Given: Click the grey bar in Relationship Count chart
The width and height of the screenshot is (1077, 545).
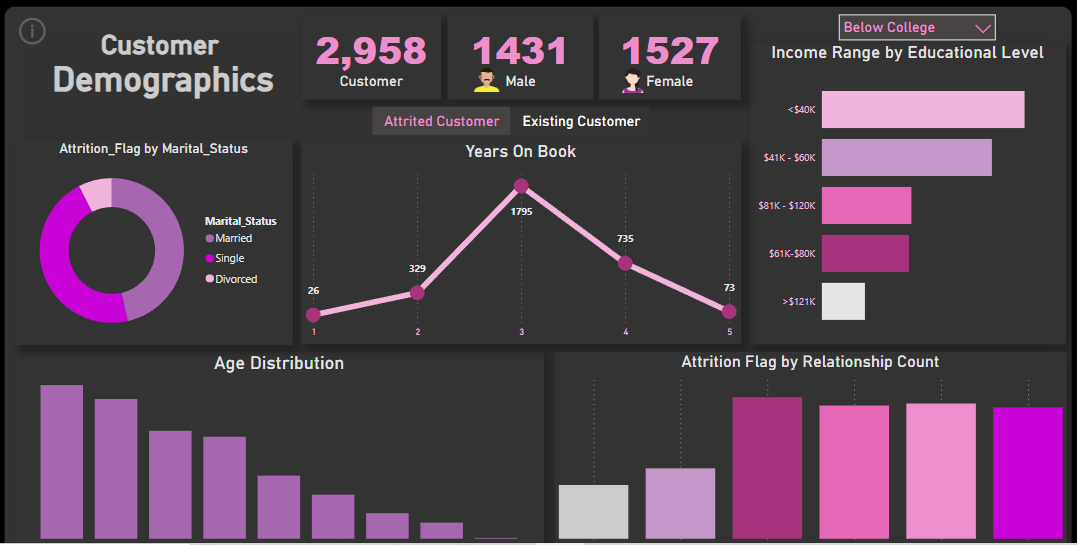Looking at the screenshot, I should point(593,512).
